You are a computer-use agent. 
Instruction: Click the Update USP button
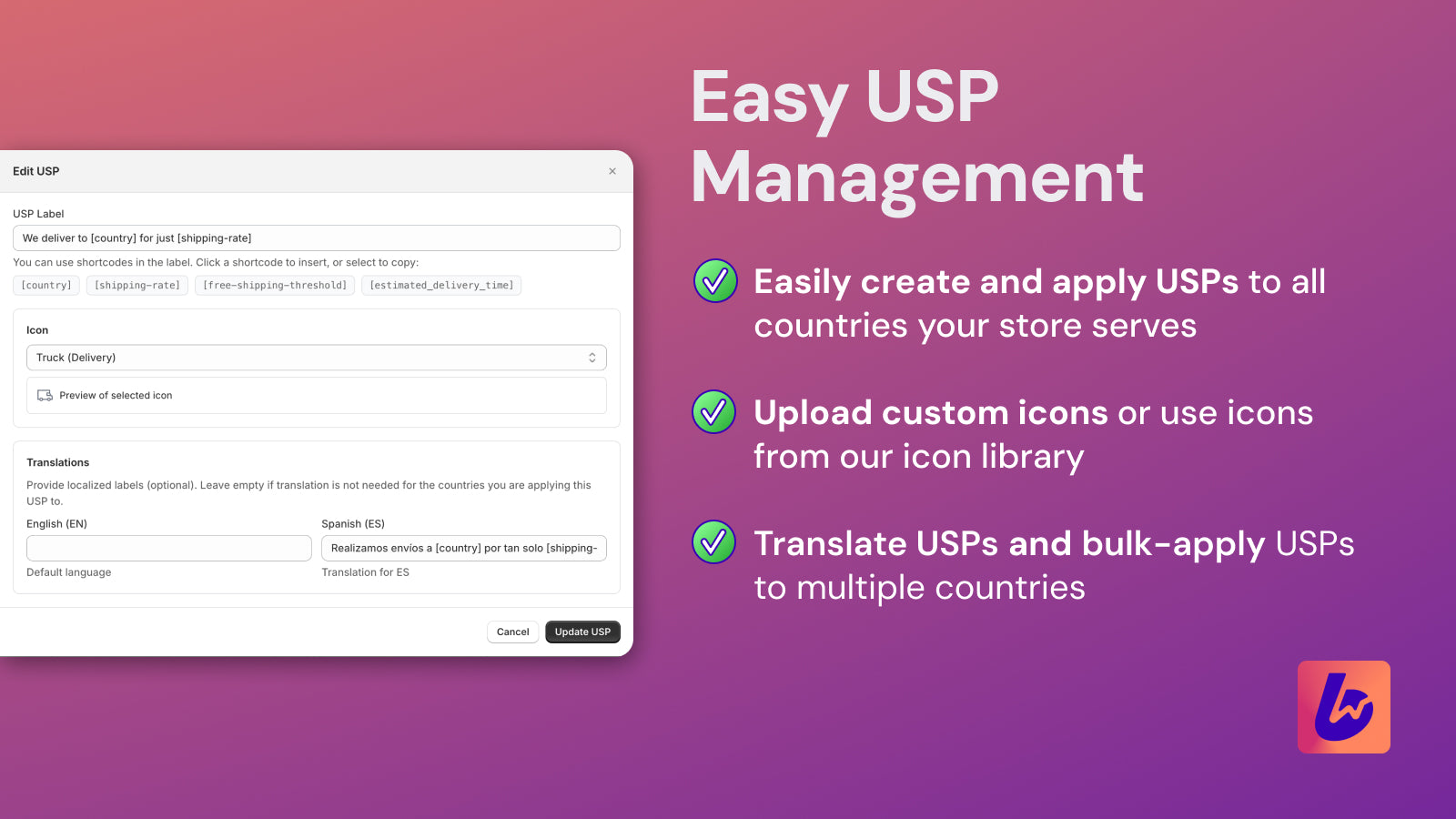point(582,632)
